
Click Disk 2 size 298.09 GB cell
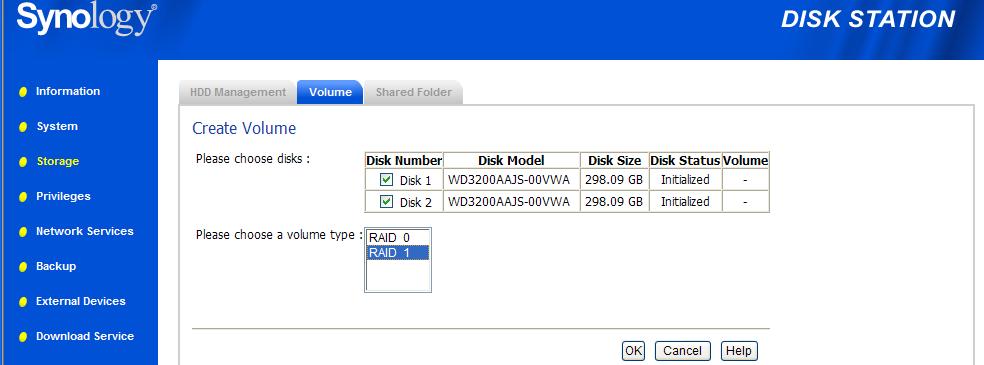pos(614,202)
